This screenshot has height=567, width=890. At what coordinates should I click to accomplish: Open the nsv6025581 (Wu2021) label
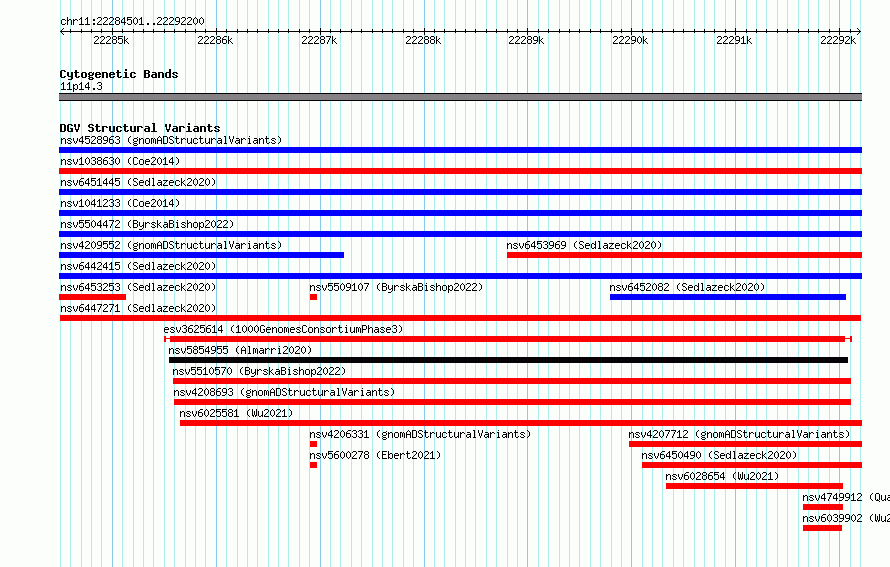[236, 413]
